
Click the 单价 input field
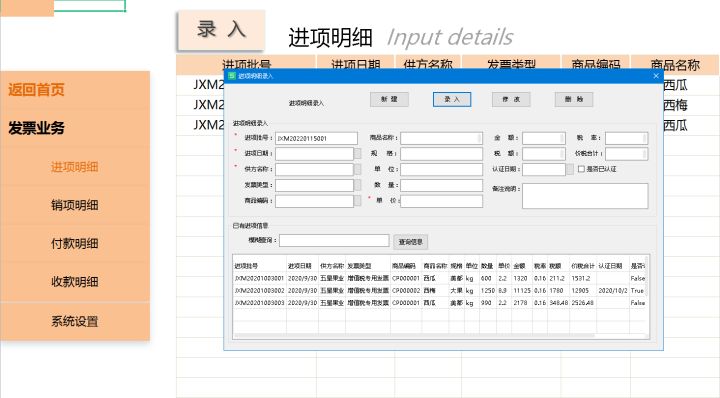pyautogui.click(x=441, y=201)
